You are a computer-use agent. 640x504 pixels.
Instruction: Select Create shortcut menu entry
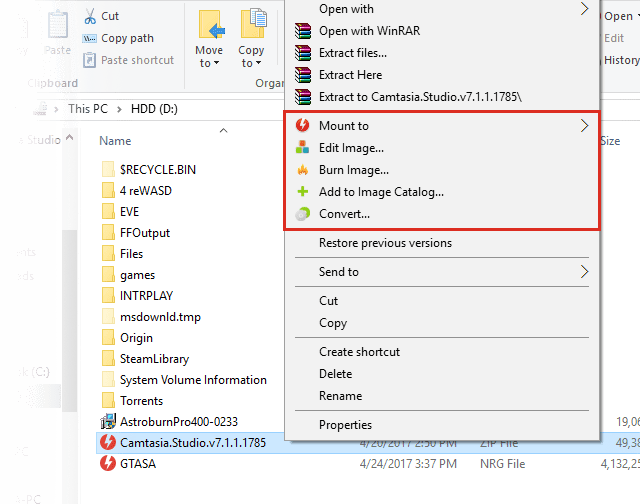click(442, 352)
